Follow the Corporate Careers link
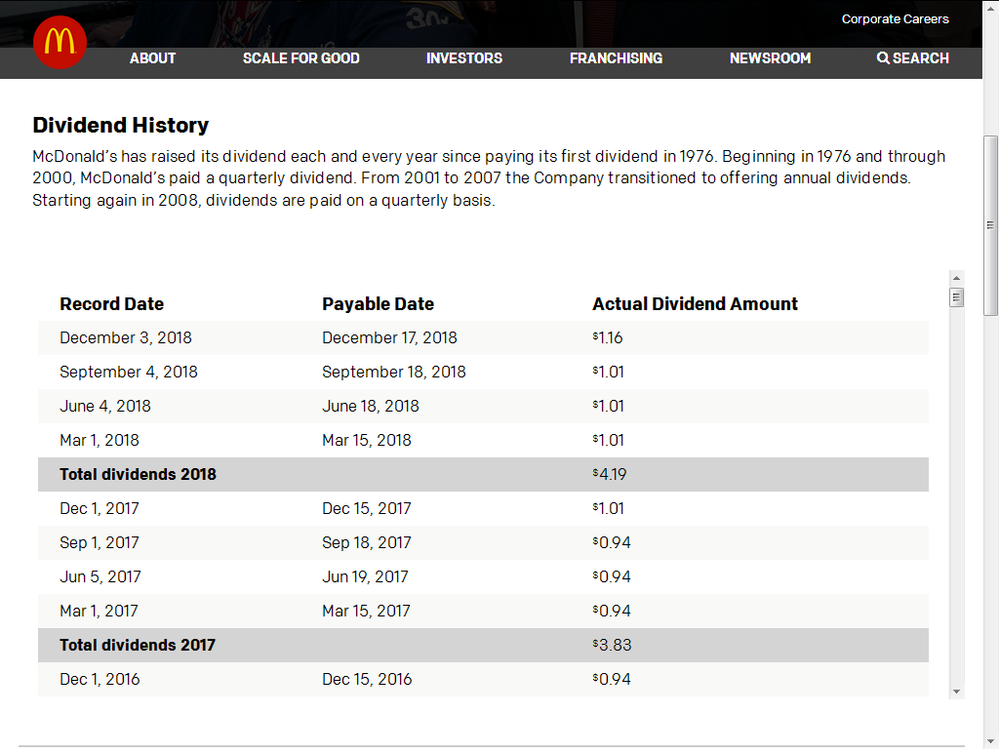Screen dimensions: 999x749 [895, 19]
